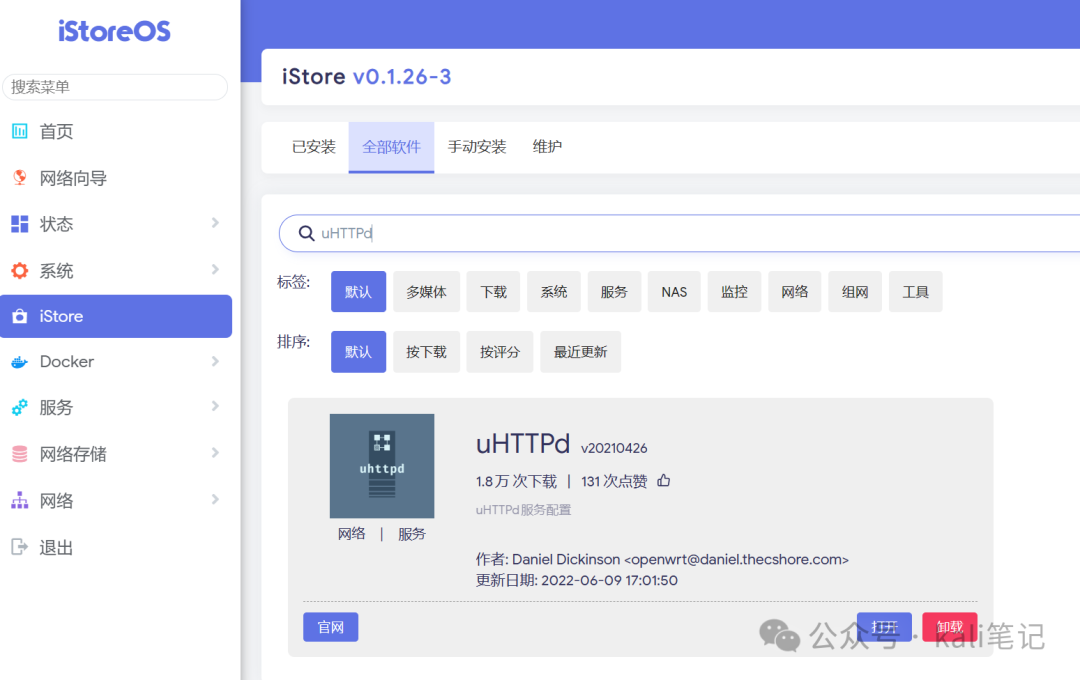
Task: Click the Docker whale icon
Action: pos(20,362)
